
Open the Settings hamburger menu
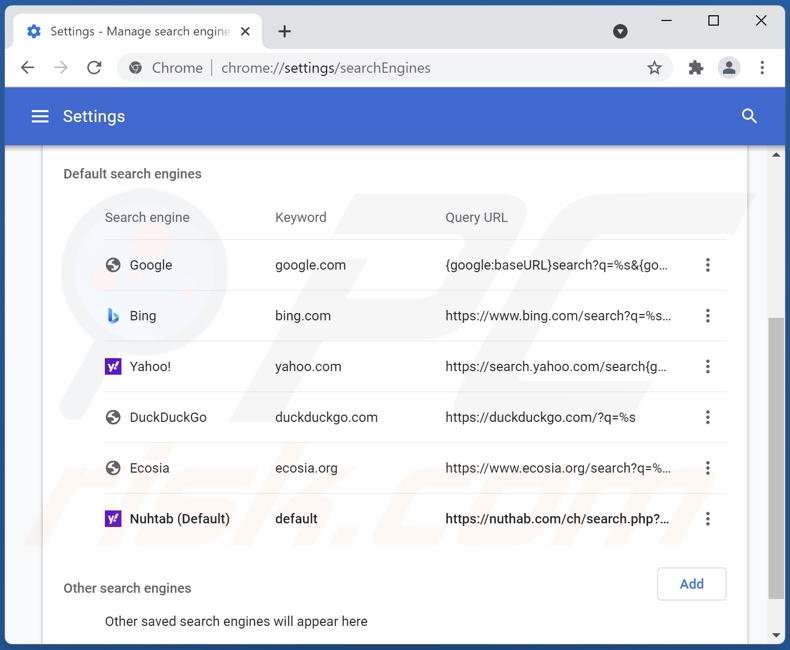click(40, 116)
